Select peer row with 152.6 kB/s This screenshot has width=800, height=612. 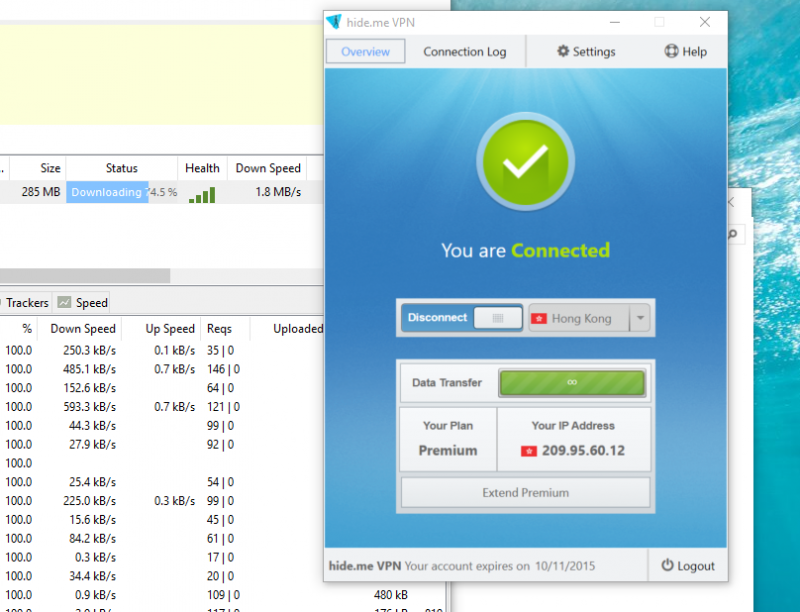coord(162,388)
